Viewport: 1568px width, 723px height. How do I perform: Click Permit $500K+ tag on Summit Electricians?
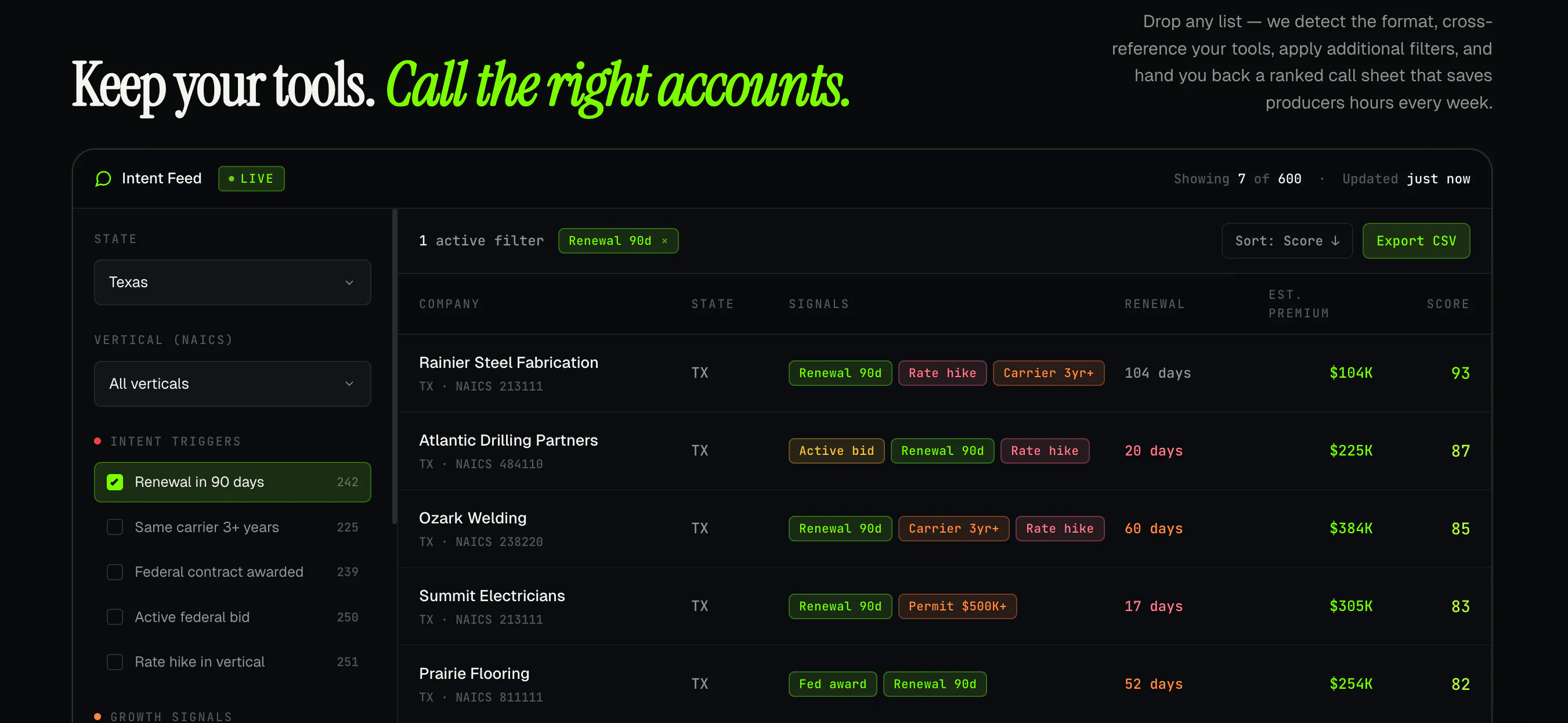[958, 606]
